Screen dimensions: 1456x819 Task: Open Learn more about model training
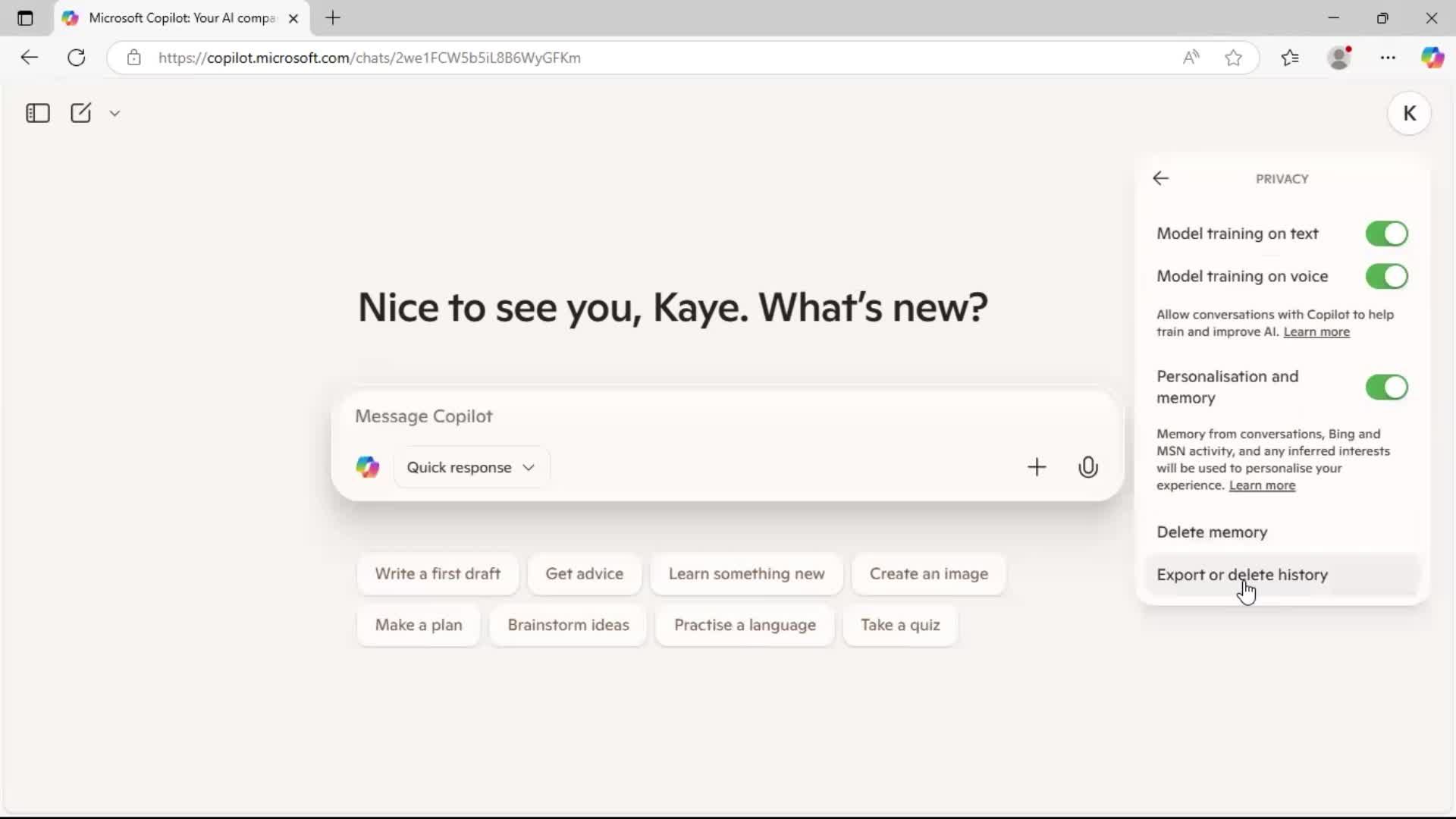point(1316,332)
